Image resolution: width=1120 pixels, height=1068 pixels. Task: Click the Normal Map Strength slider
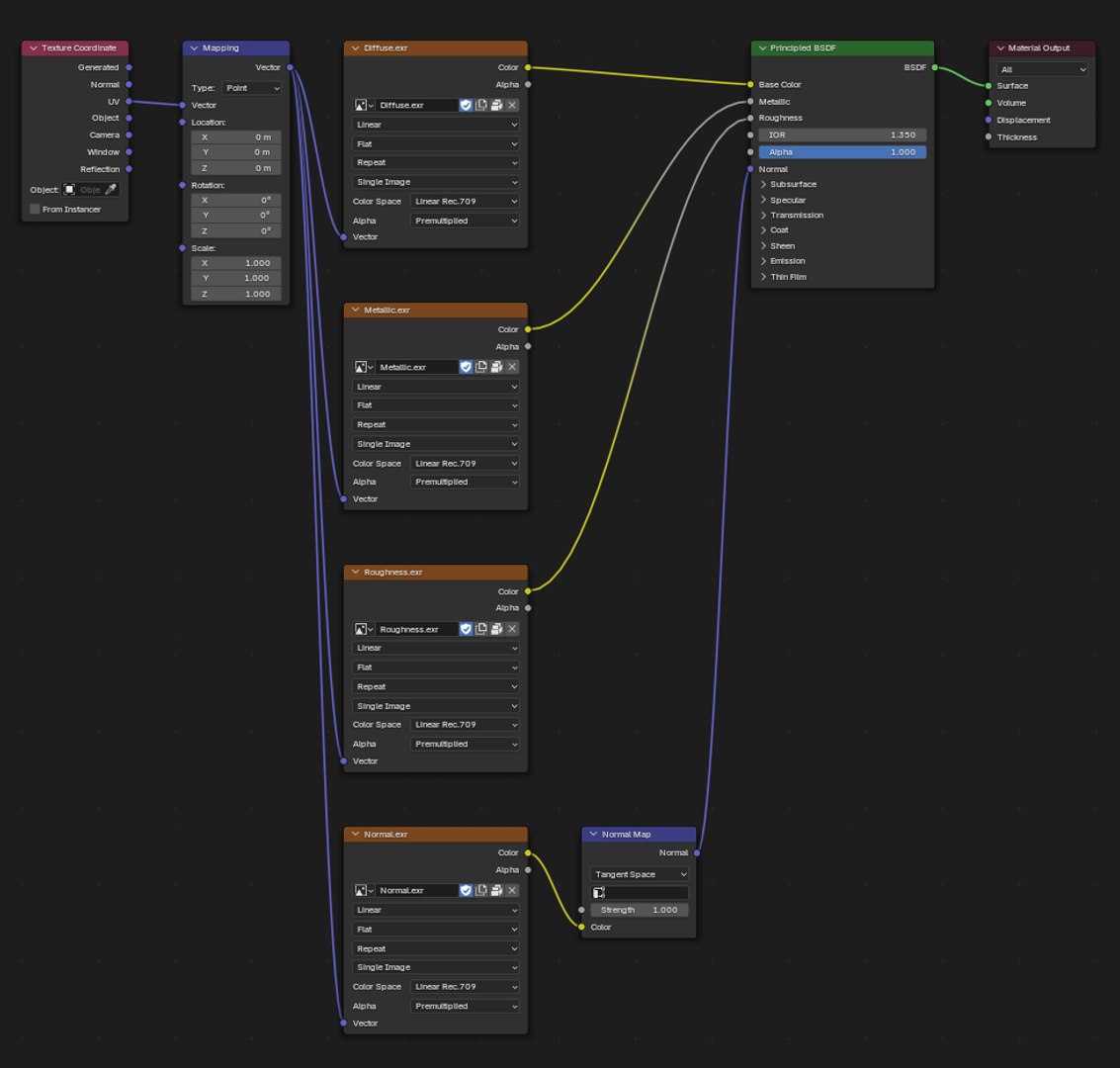pyautogui.click(x=640, y=910)
